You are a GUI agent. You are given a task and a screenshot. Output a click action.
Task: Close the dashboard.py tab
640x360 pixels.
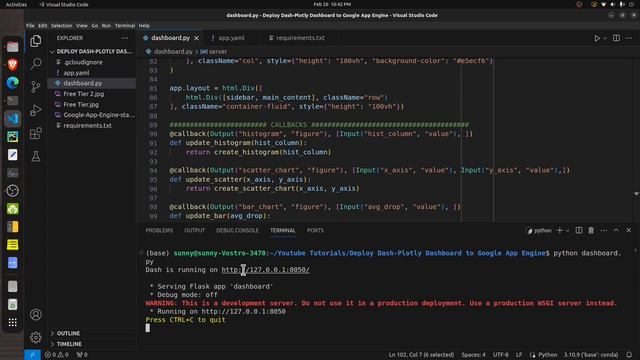tap(196, 38)
